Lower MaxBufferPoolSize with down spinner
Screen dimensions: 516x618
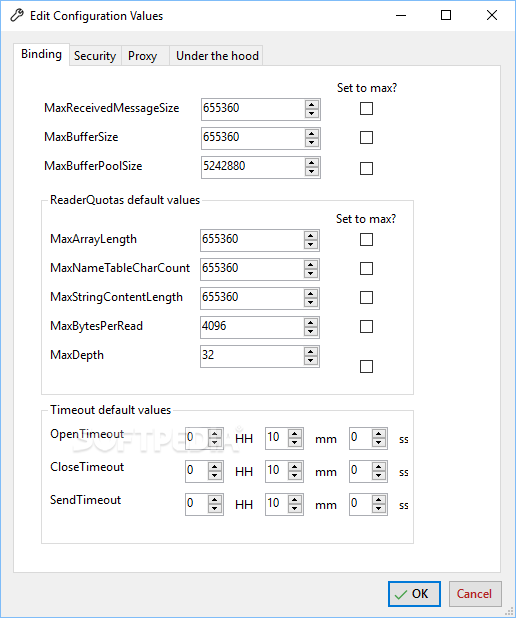point(311,171)
